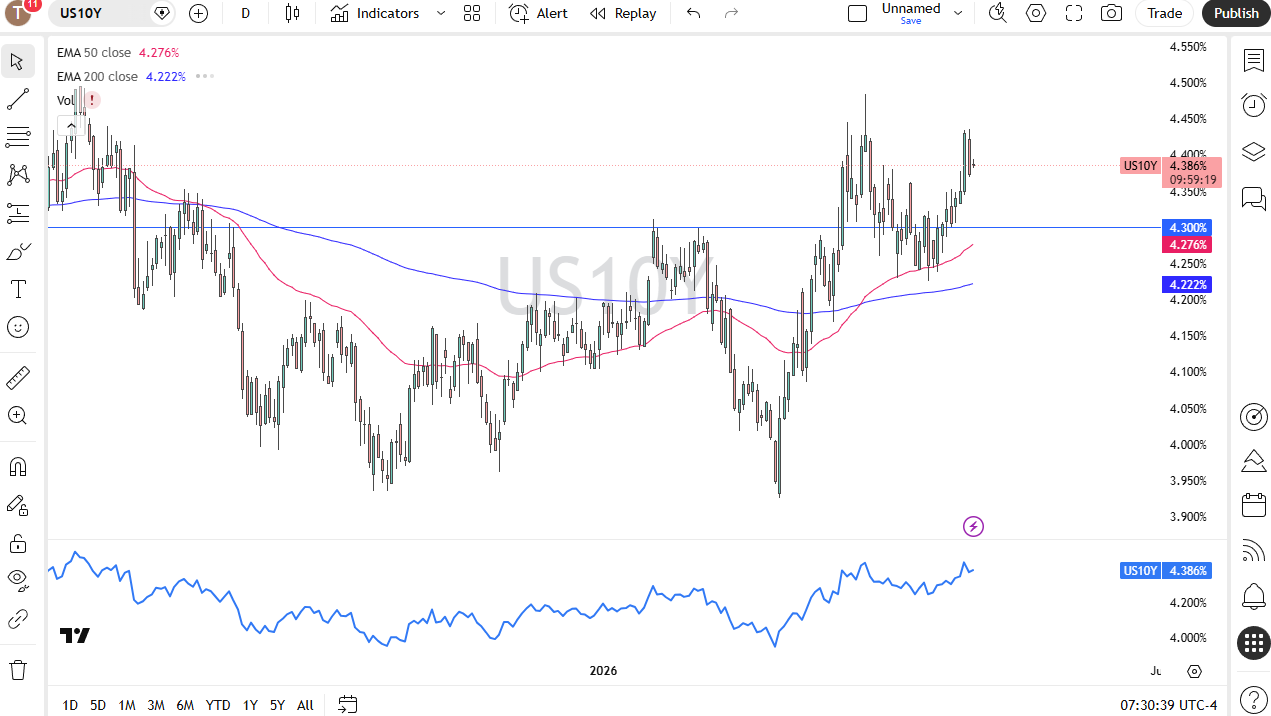Create an Alert
This screenshot has width=1271, height=716.
pos(538,13)
